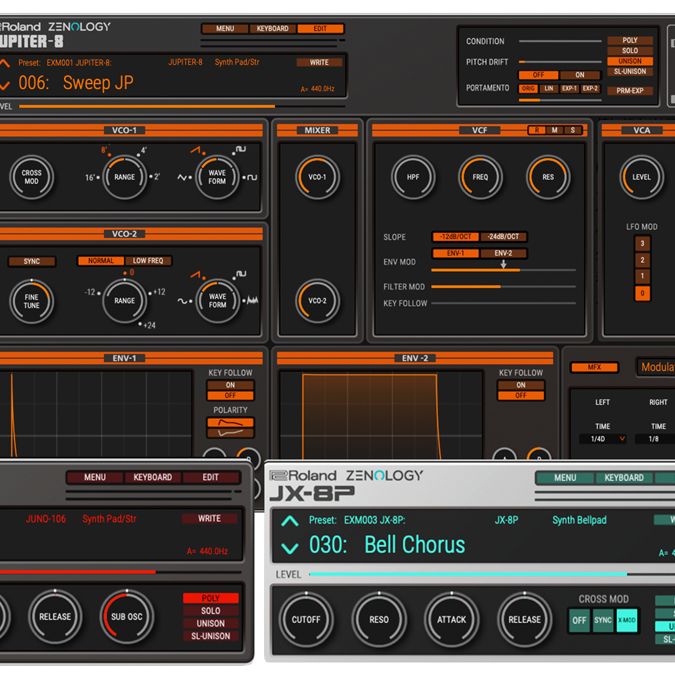Open MENU in JUNO-106 window
The width and height of the screenshot is (675, 675).
point(95,477)
